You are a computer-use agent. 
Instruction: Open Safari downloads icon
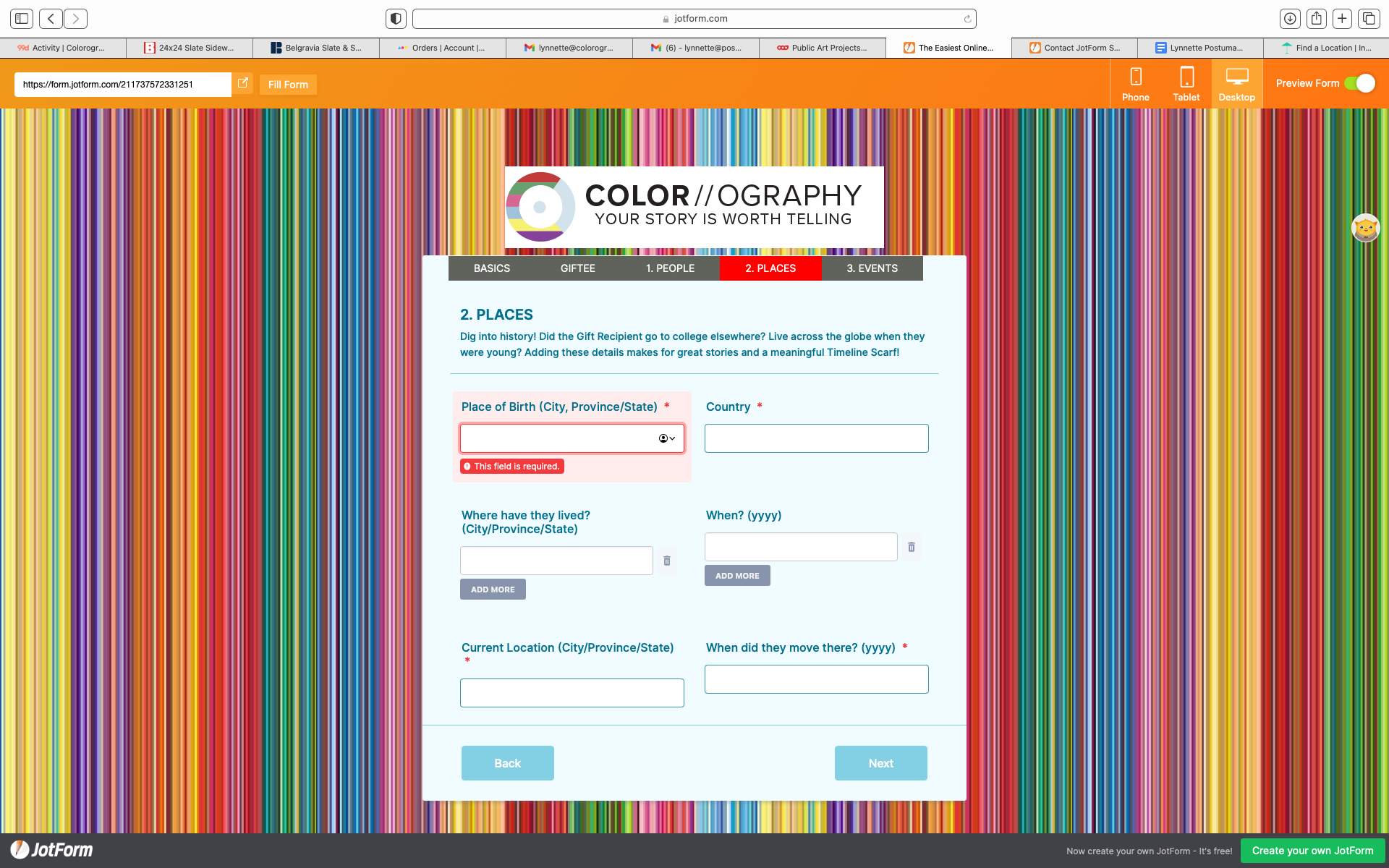coord(1289,19)
